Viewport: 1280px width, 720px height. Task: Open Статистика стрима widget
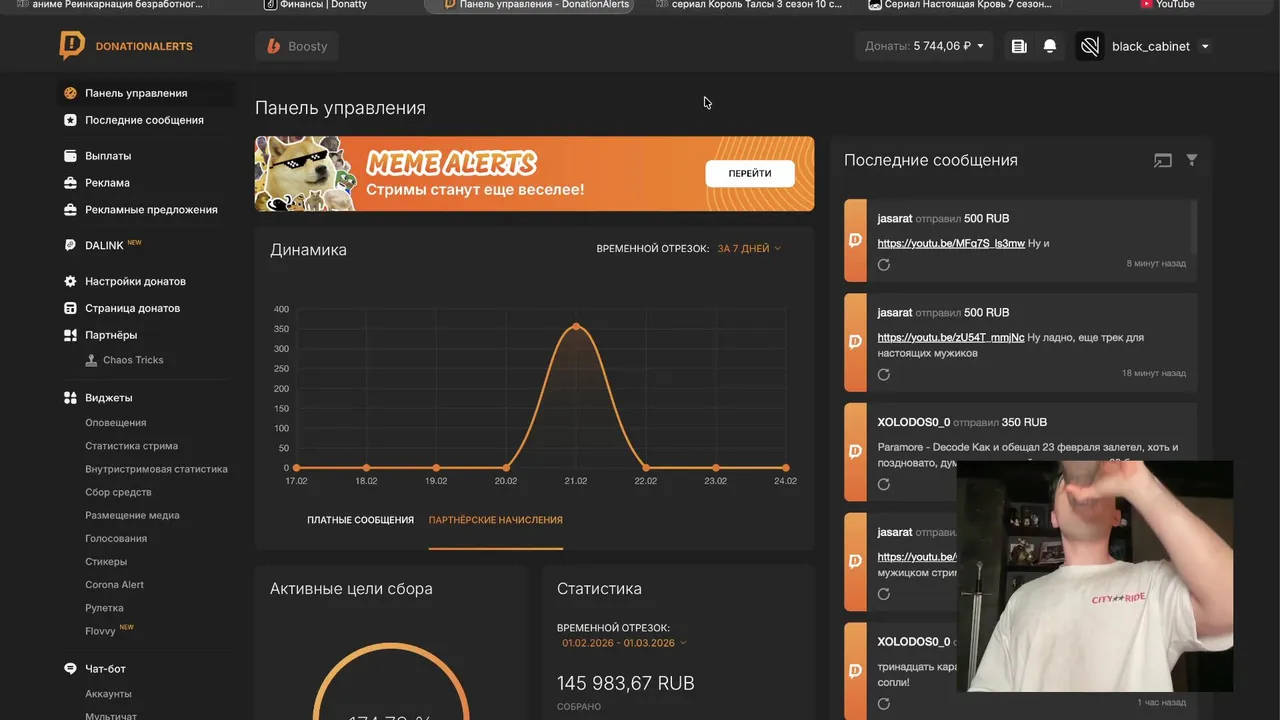tap(132, 446)
